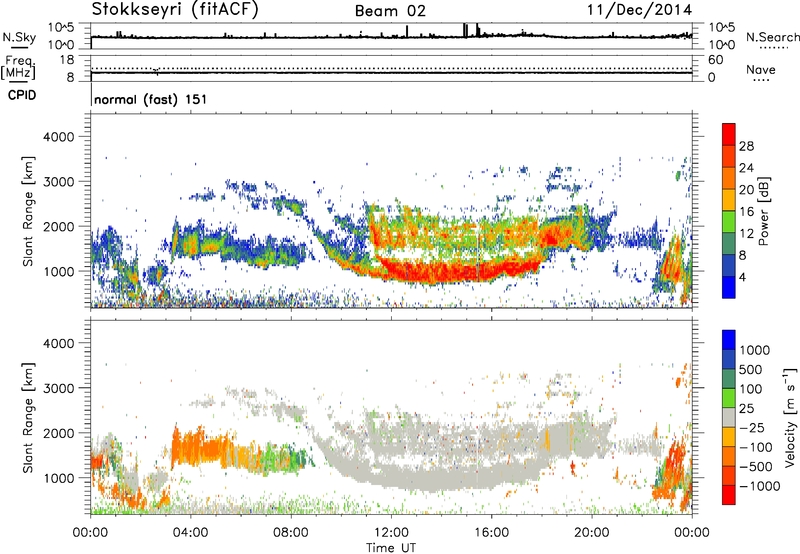Click the '16:00' time axis label
Image resolution: width=800 pixels, height=554 pixels.
(x=491, y=533)
